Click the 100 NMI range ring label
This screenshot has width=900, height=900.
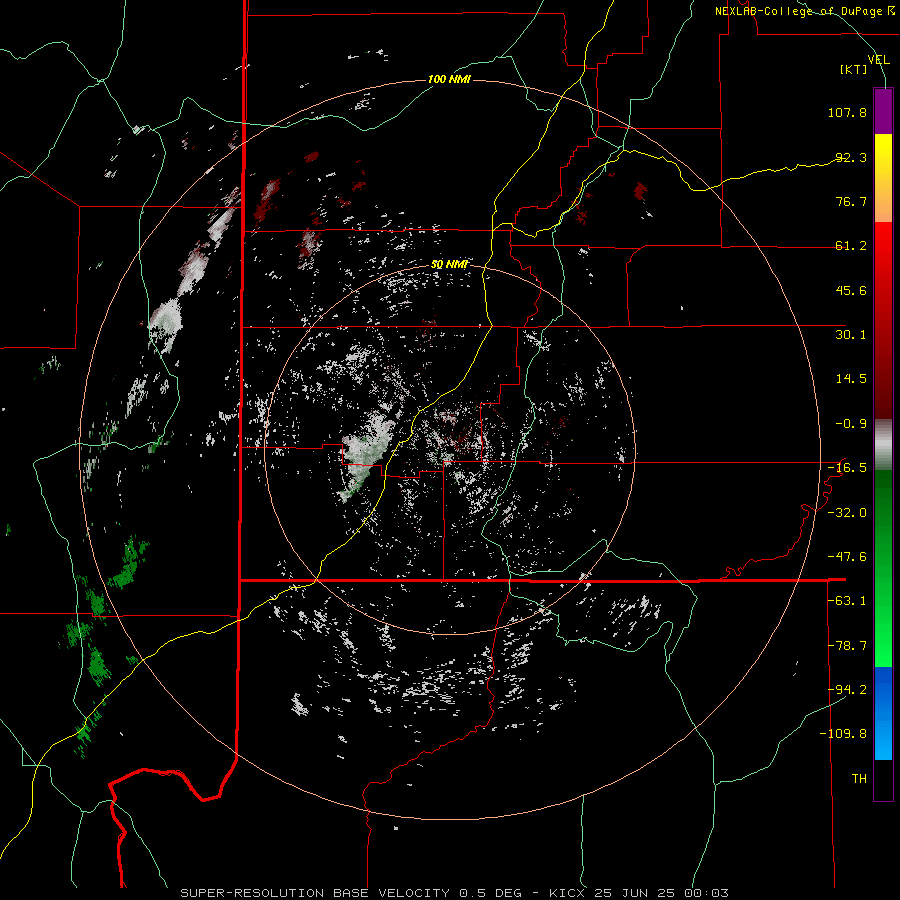click(x=449, y=79)
